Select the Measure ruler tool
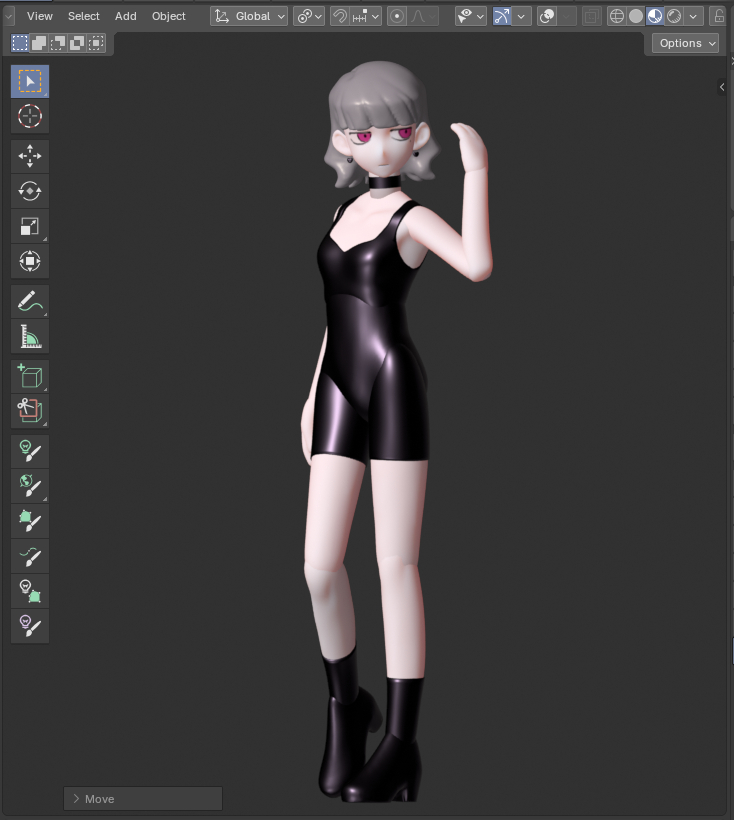 [x=30, y=336]
